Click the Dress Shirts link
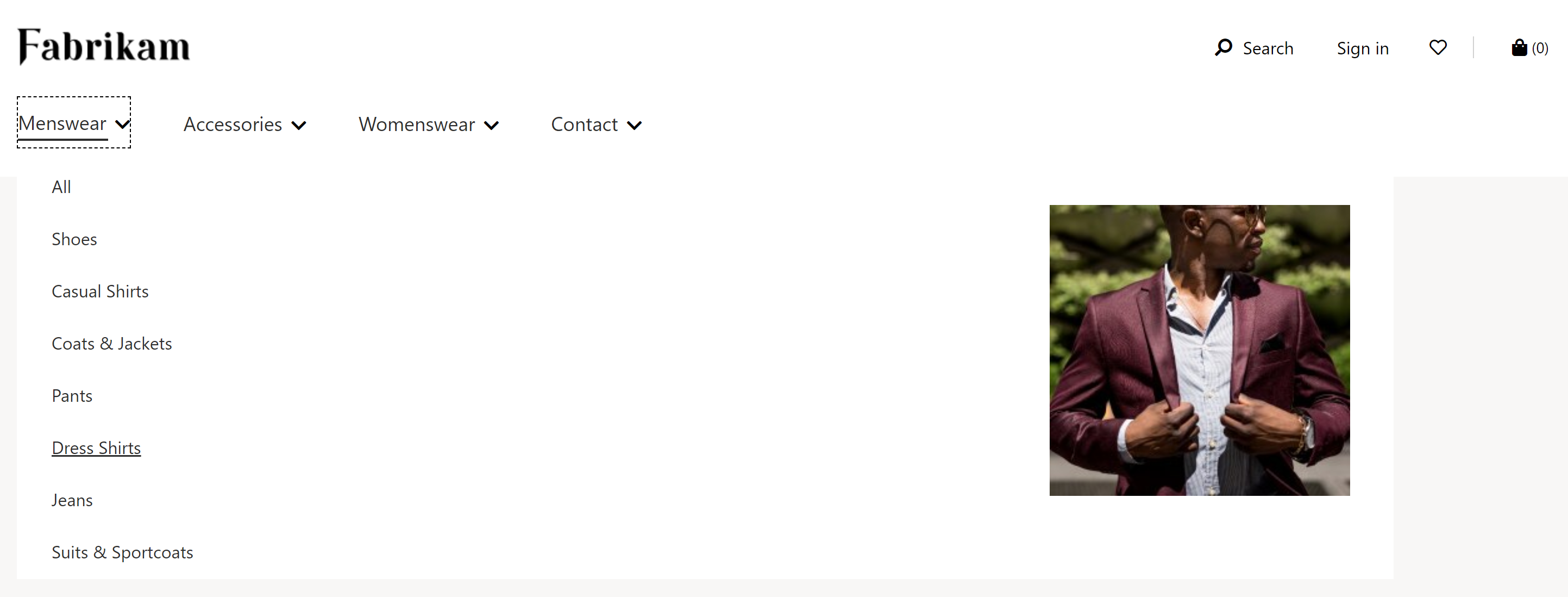Image resolution: width=1568 pixels, height=597 pixels. 96,447
